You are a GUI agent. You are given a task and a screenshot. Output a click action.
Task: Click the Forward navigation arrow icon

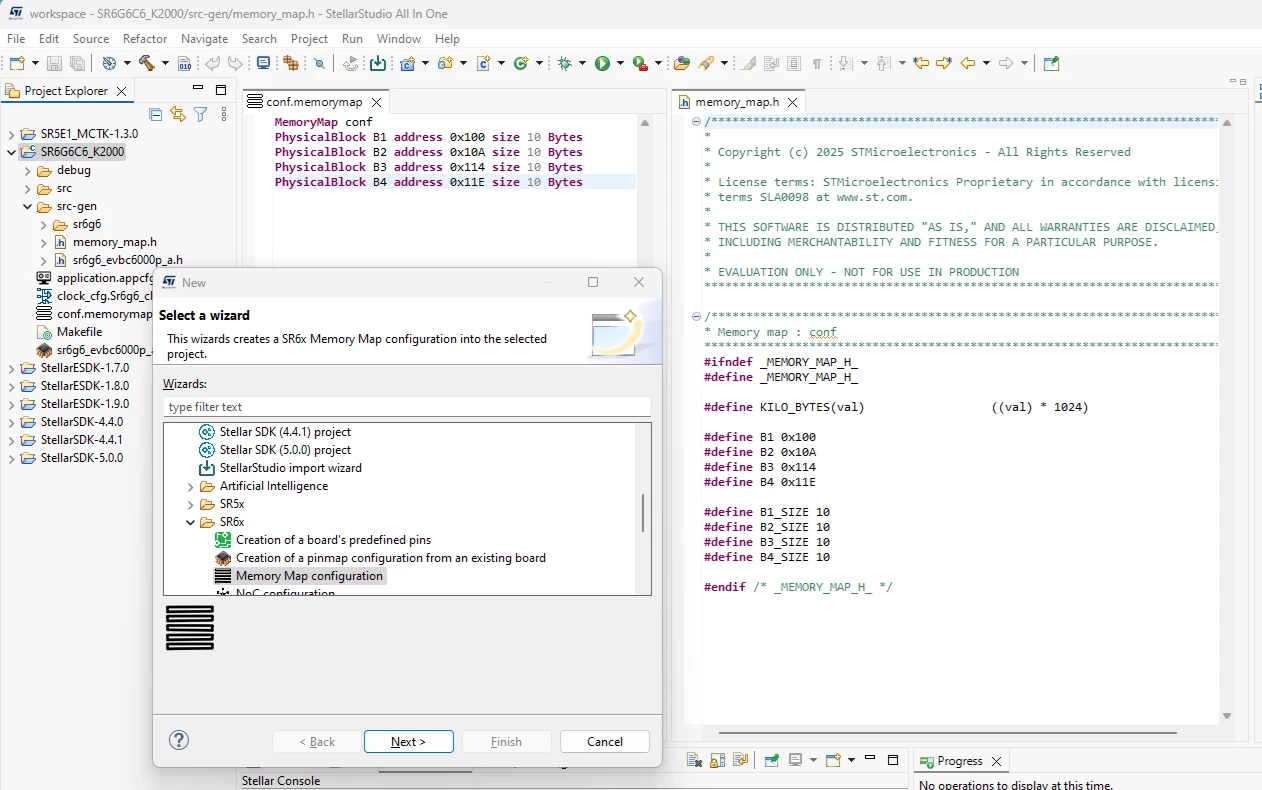coord(1006,63)
